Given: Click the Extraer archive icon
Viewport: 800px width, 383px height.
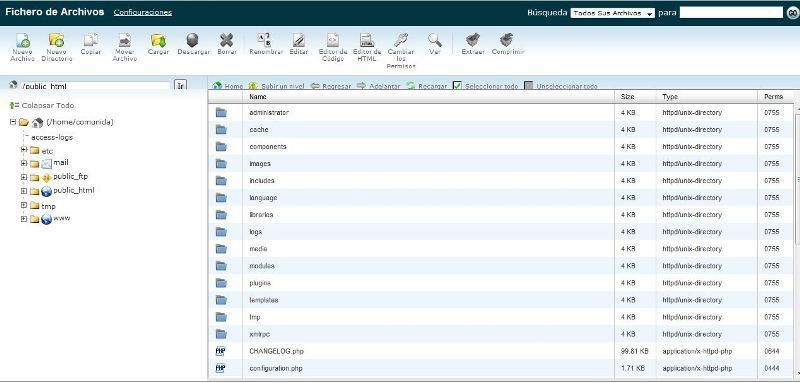Looking at the screenshot, I should tap(472, 41).
